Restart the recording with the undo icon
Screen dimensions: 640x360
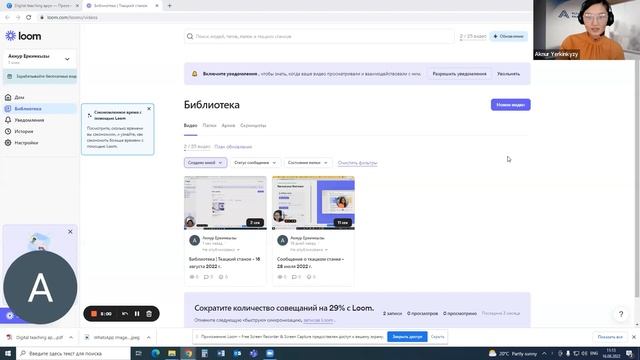pos(125,313)
